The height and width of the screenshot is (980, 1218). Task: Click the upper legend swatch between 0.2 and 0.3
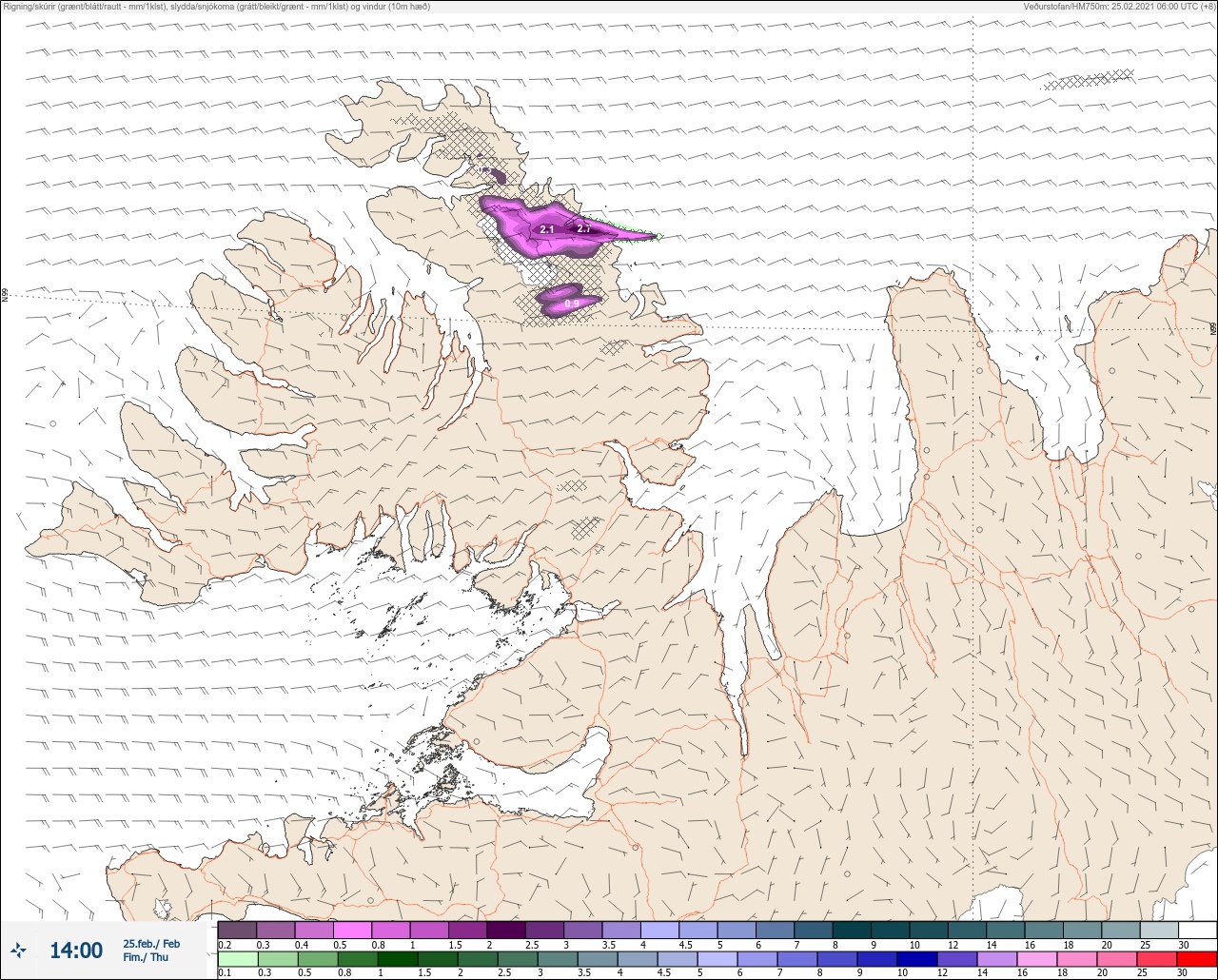pos(237,930)
